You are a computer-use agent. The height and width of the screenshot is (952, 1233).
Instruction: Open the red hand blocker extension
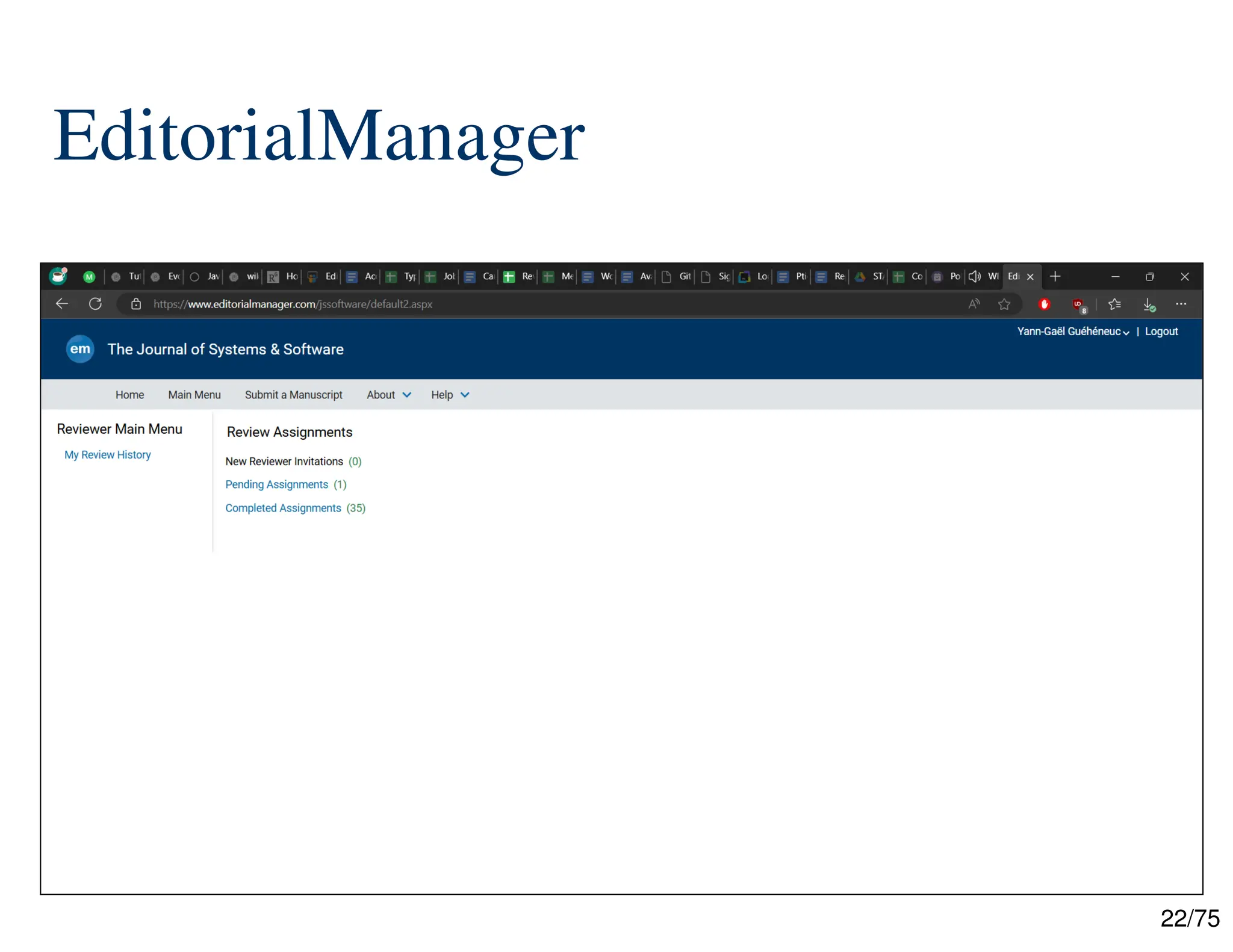click(1045, 304)
